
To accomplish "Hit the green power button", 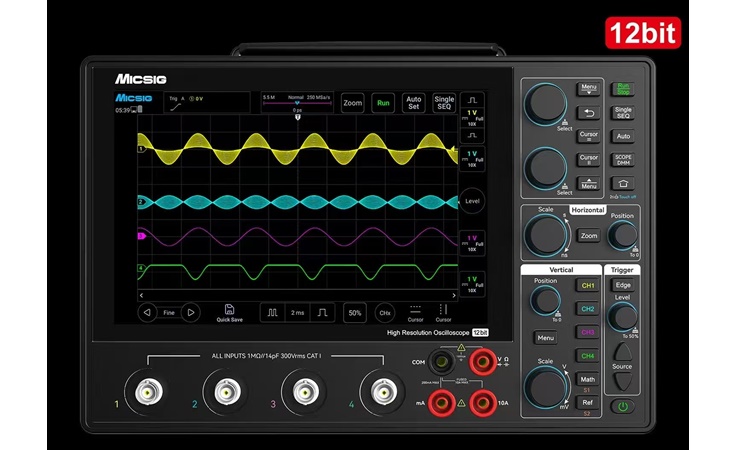I will [x=622, y=406].
